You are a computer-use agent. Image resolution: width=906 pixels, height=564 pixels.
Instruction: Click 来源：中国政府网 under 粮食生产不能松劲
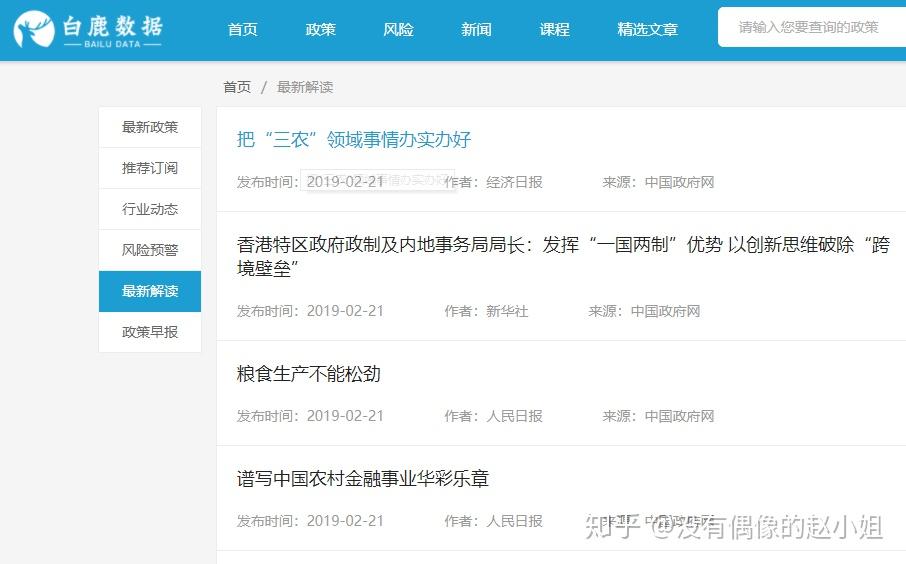click(658, 416)
